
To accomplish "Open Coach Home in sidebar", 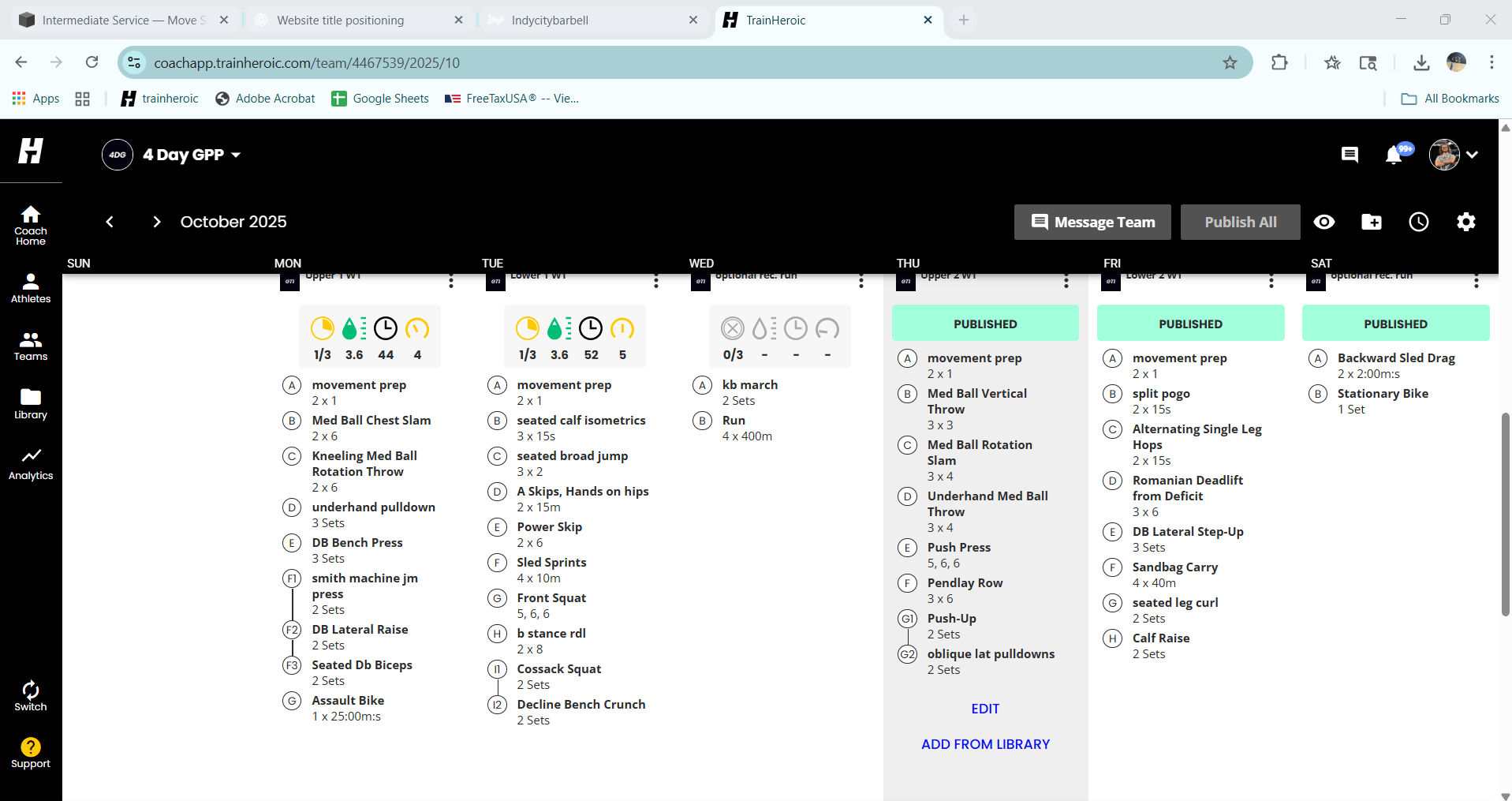I will [x=31, y=225].
